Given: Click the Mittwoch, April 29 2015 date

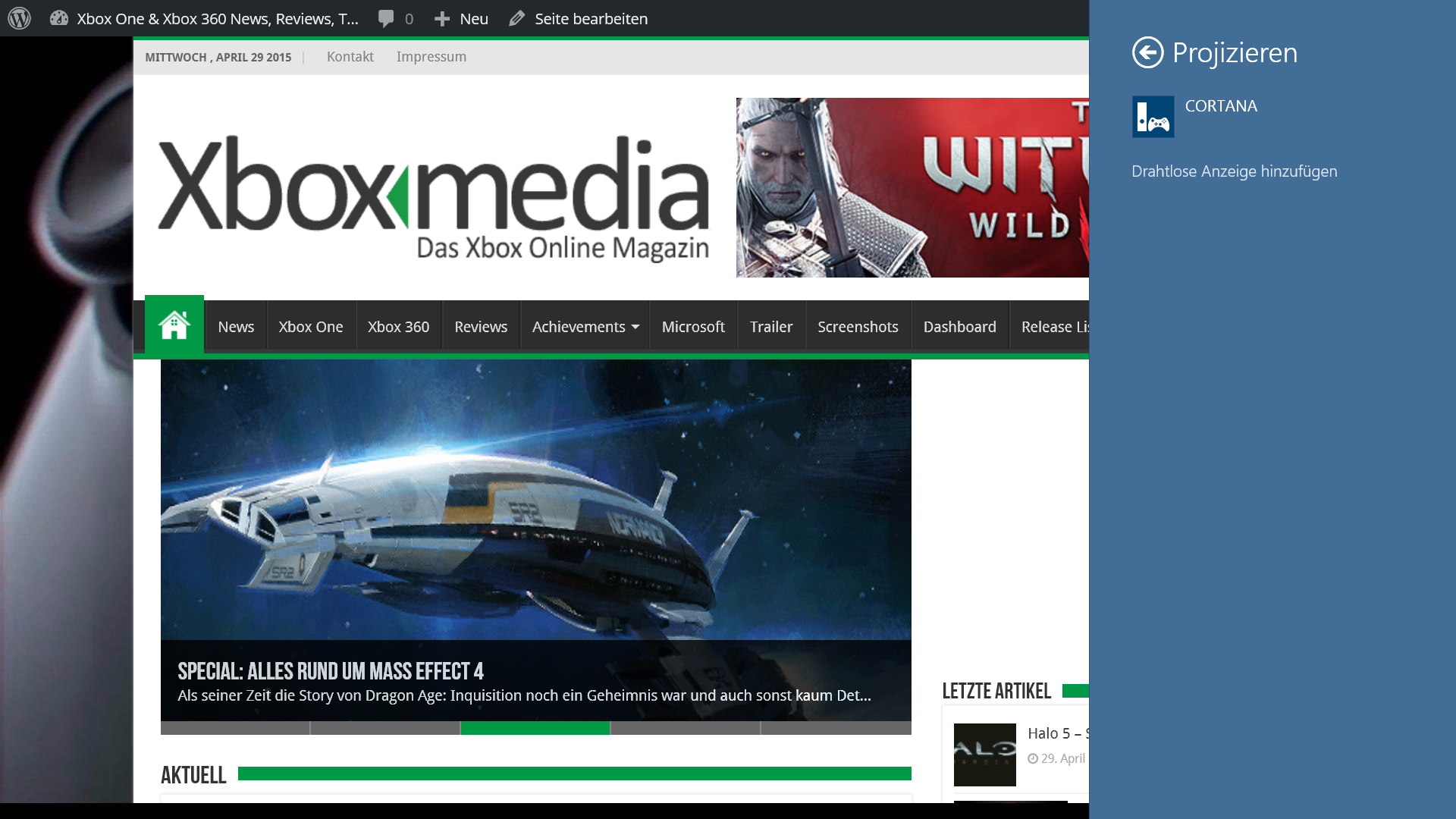Looking at the screenshot, I should coord(218,58).
